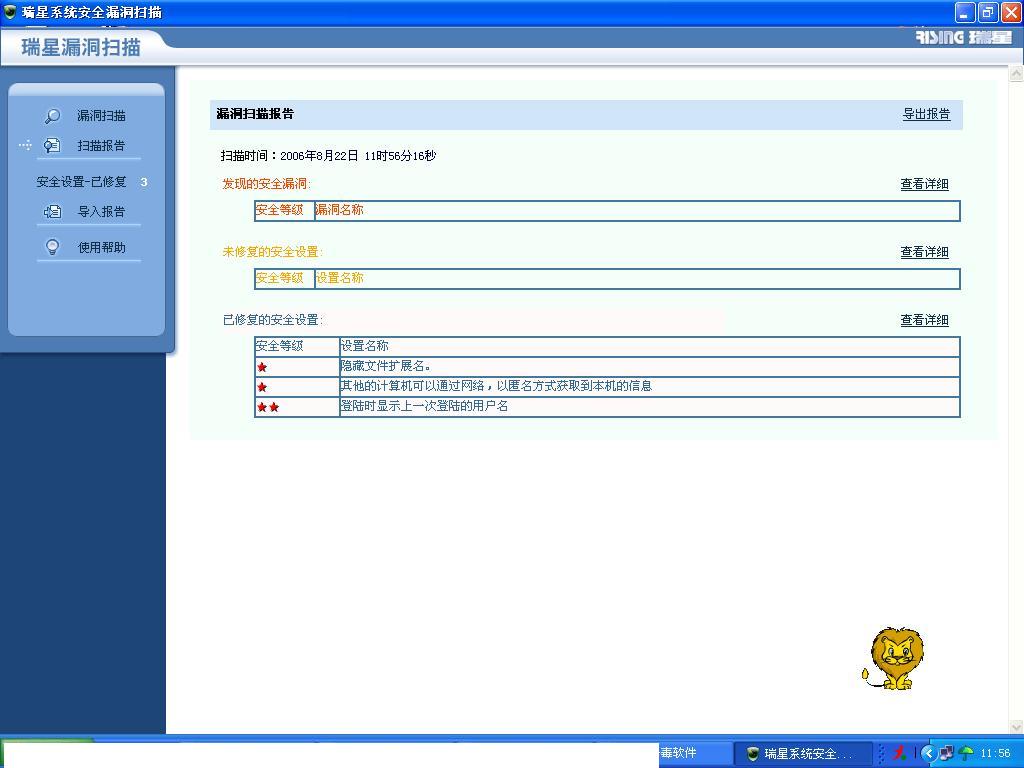This screenshot has width=1024, height=768.
Task: Click the scan time text 扫描时间
Action: [x=328, y=155]
